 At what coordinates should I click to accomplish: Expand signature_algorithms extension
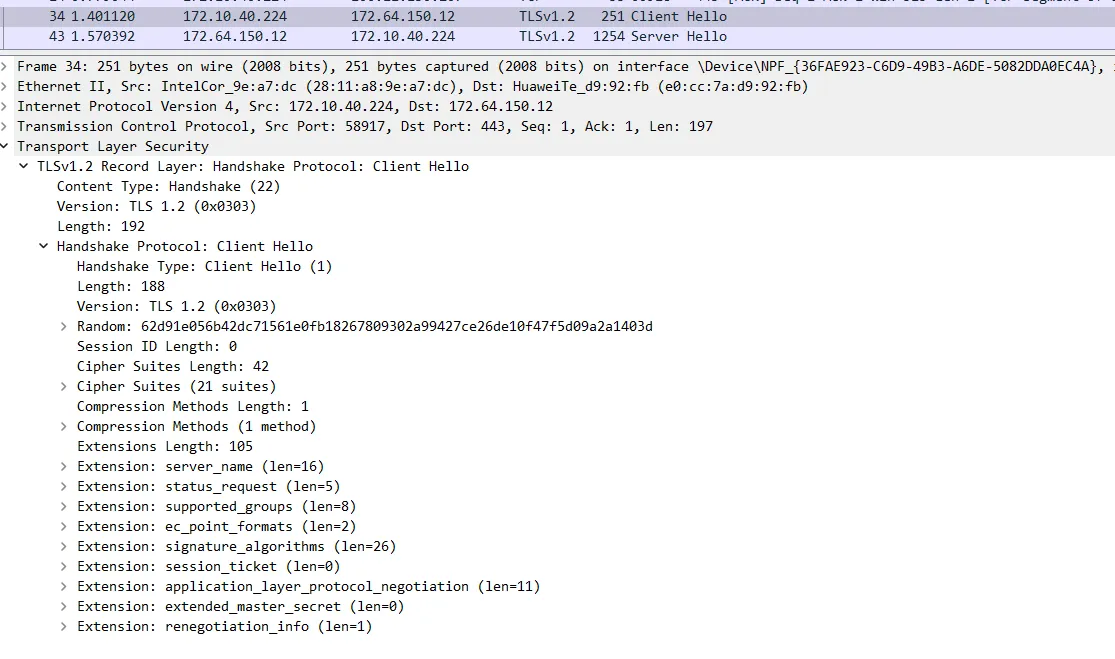[64, 546]
